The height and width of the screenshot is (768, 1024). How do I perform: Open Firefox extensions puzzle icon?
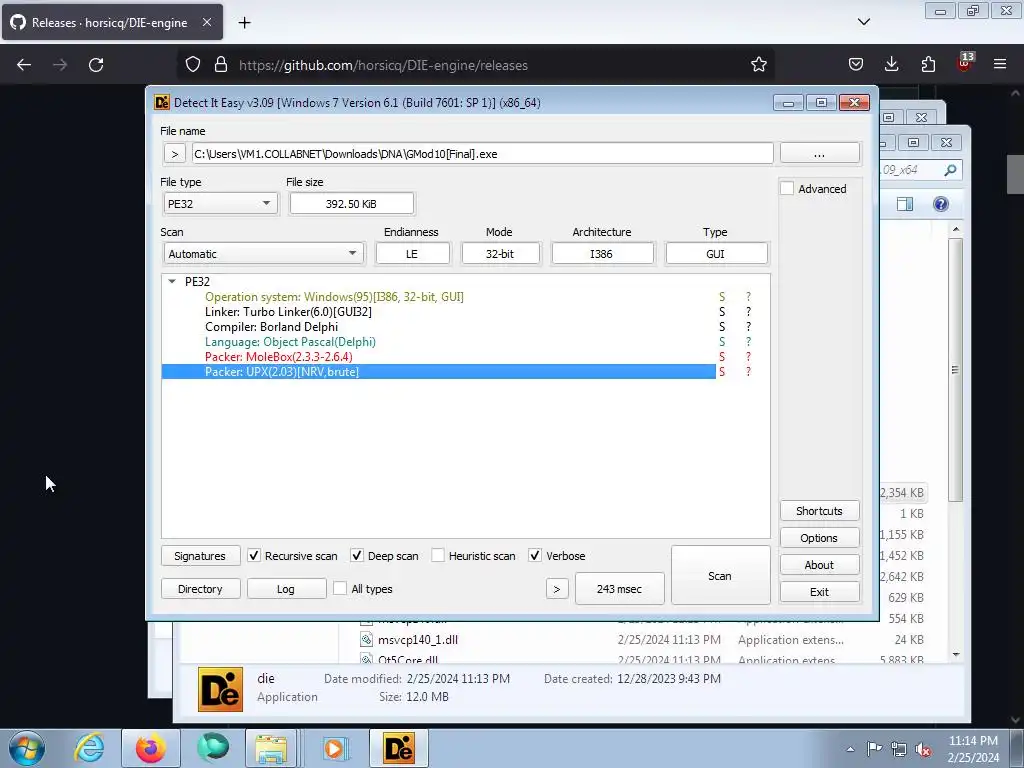[928, 64]
